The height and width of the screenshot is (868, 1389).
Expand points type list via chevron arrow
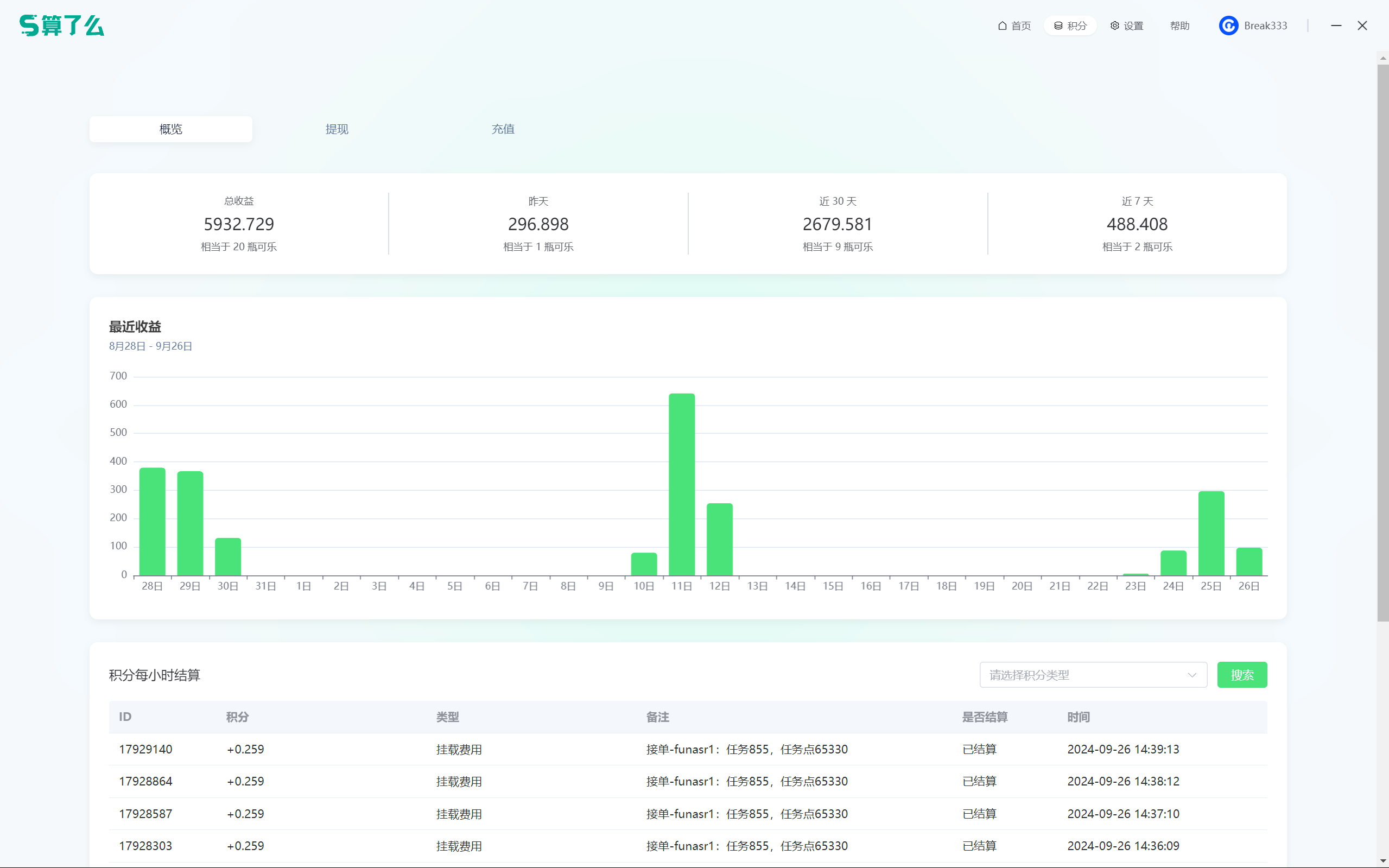[1192, 675]
